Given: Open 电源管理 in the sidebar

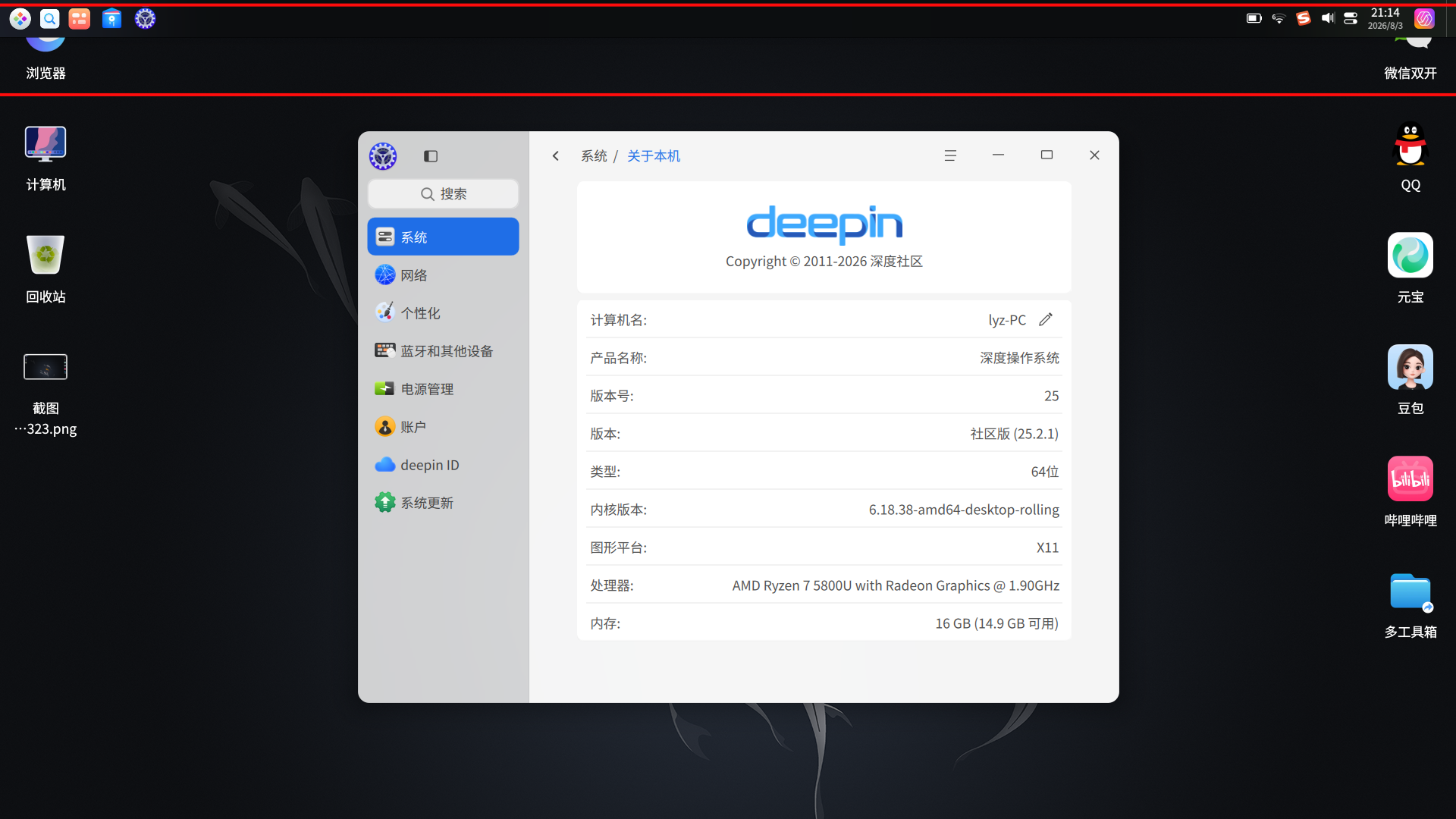Looking at the screenshot, I should point(444,388).
